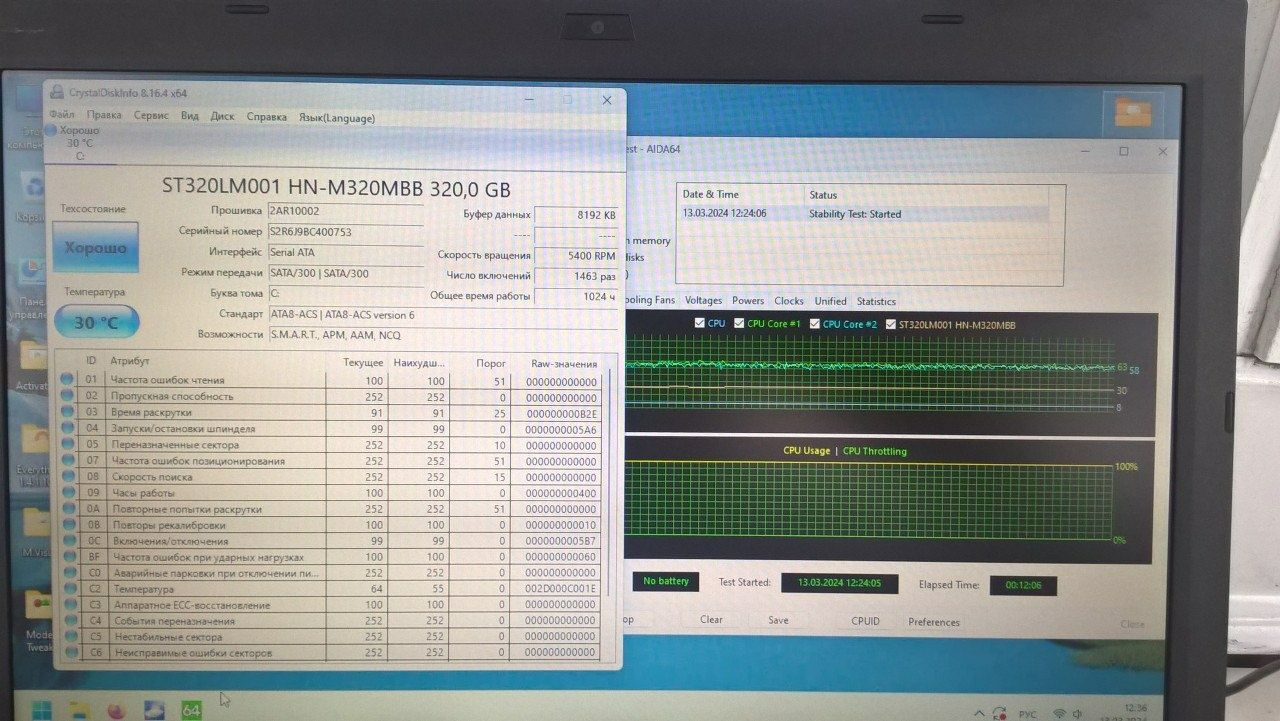Click the Save button in AIDA64
This screenshot has width=1280, height=721.
coord(778,620)
